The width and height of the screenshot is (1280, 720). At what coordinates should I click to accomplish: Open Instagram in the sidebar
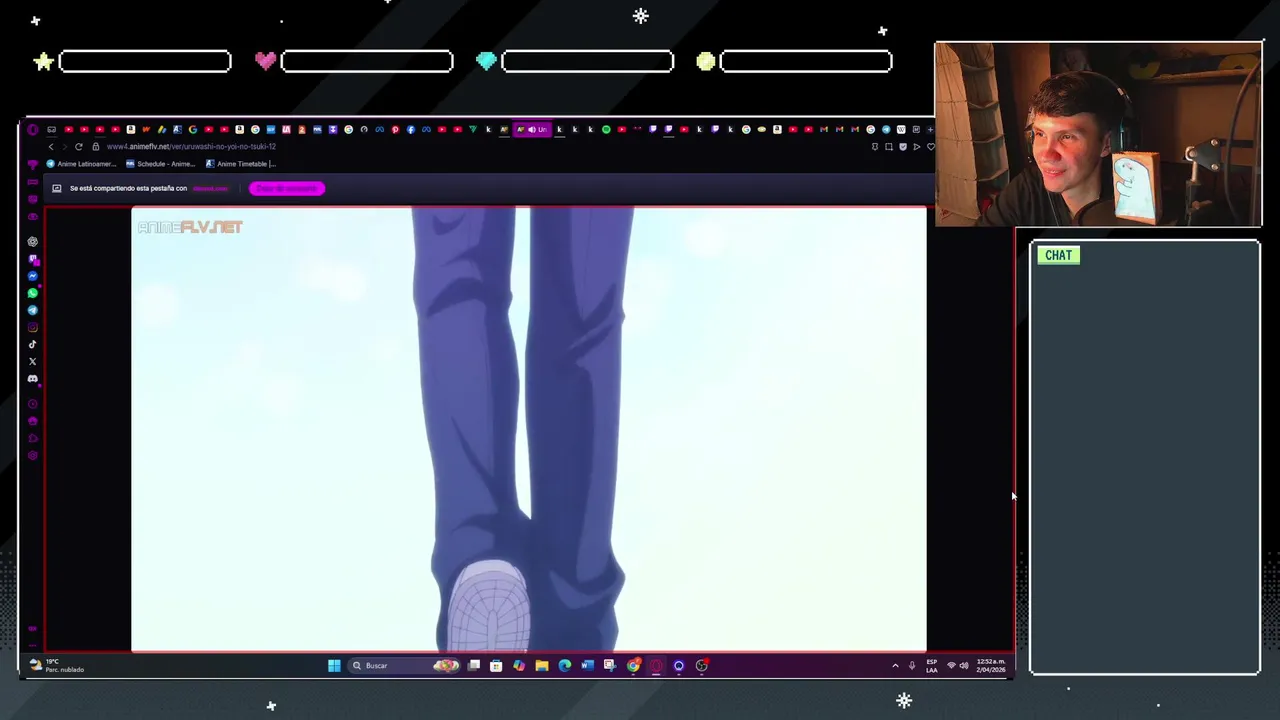click(32, 327)
